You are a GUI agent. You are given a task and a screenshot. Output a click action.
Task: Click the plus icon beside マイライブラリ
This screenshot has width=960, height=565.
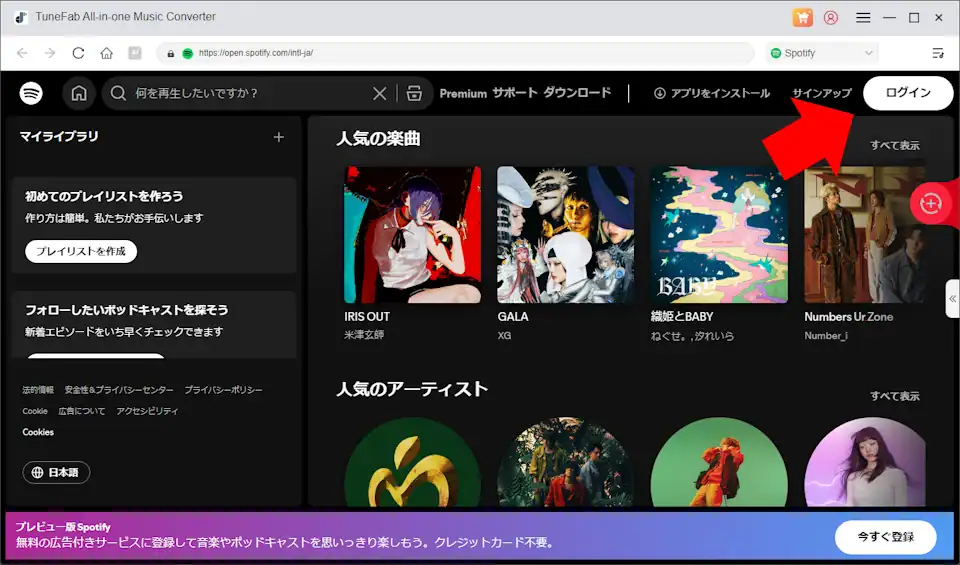279,137
